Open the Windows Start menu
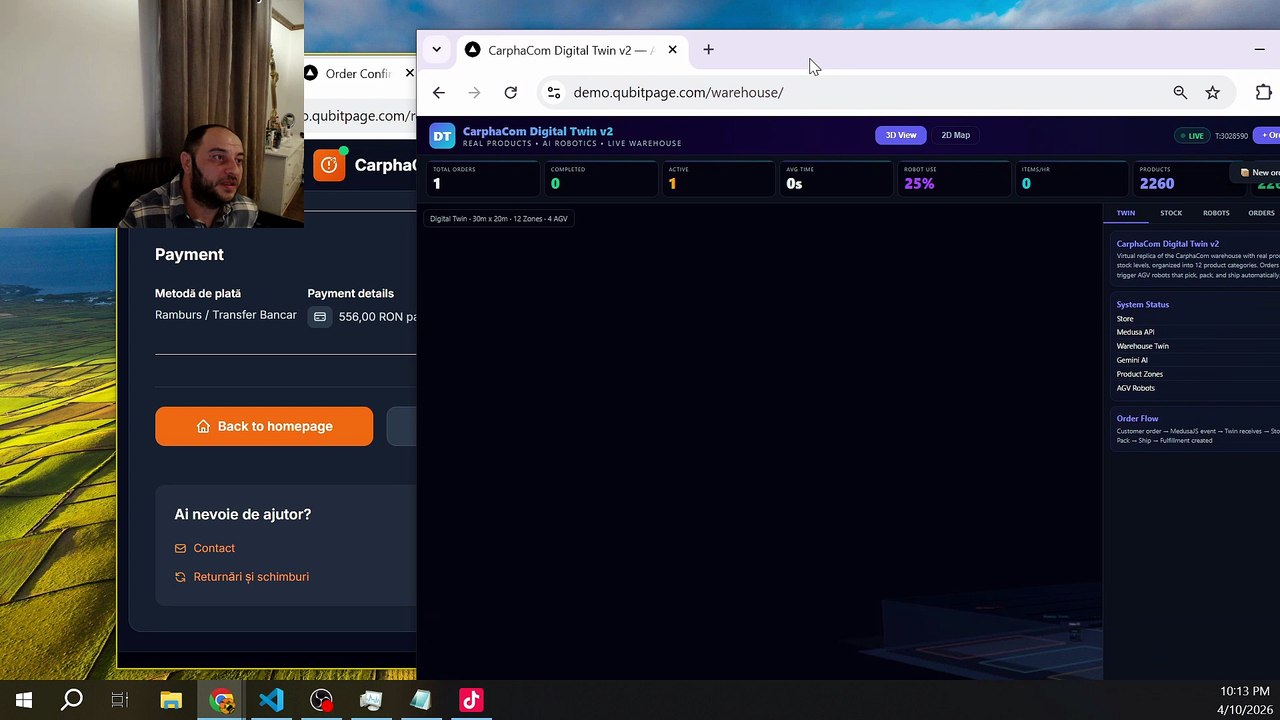Screen dimensions: 1280x720 pyautogui.click(x=24, y=700)
